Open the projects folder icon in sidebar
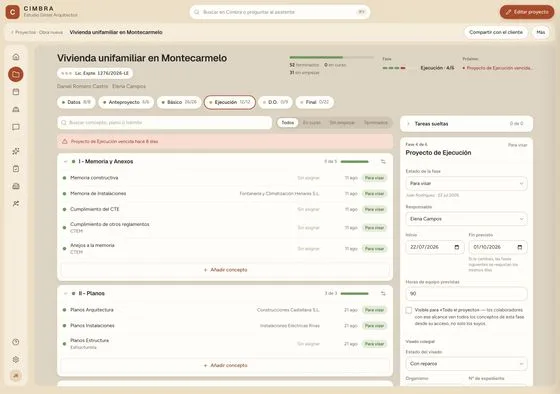This screenshot has height=394, width=560. click(x=16, y=74)
